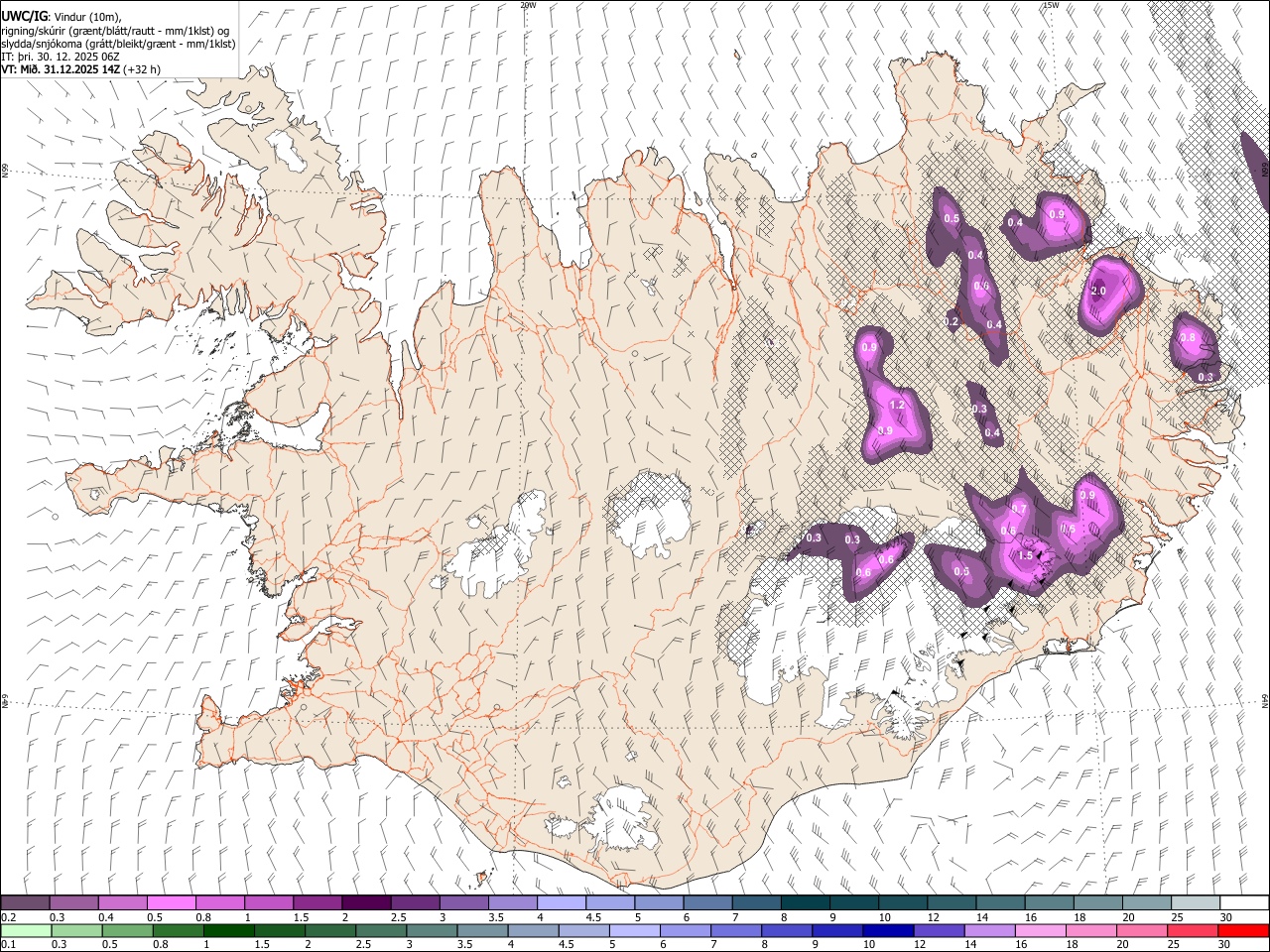Click the UWC/IG title text
This screenshot has height=952, width=1270.
[x=24, y=16]
